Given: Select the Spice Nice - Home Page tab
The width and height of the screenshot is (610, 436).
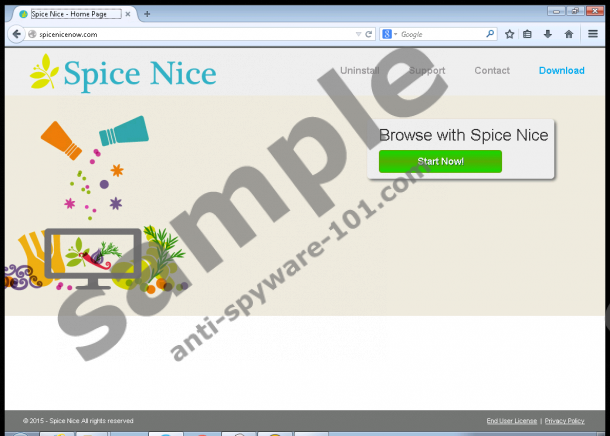Looking at the screenshot, I should point(72,14).
